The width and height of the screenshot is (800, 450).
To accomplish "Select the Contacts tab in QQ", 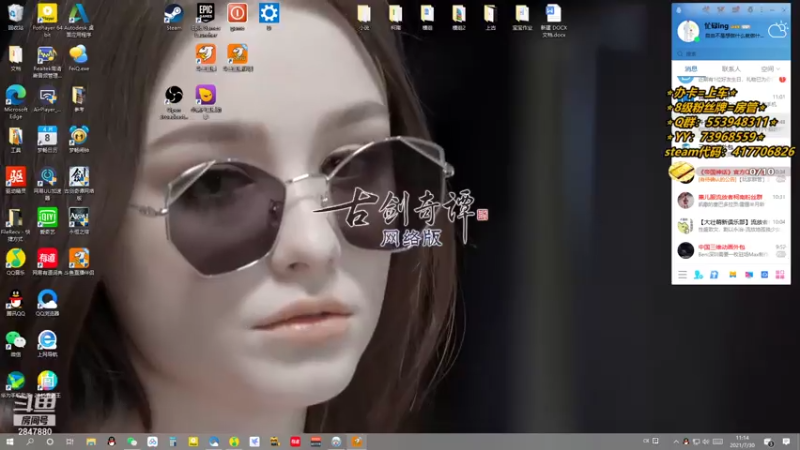I will coord(731,68).
